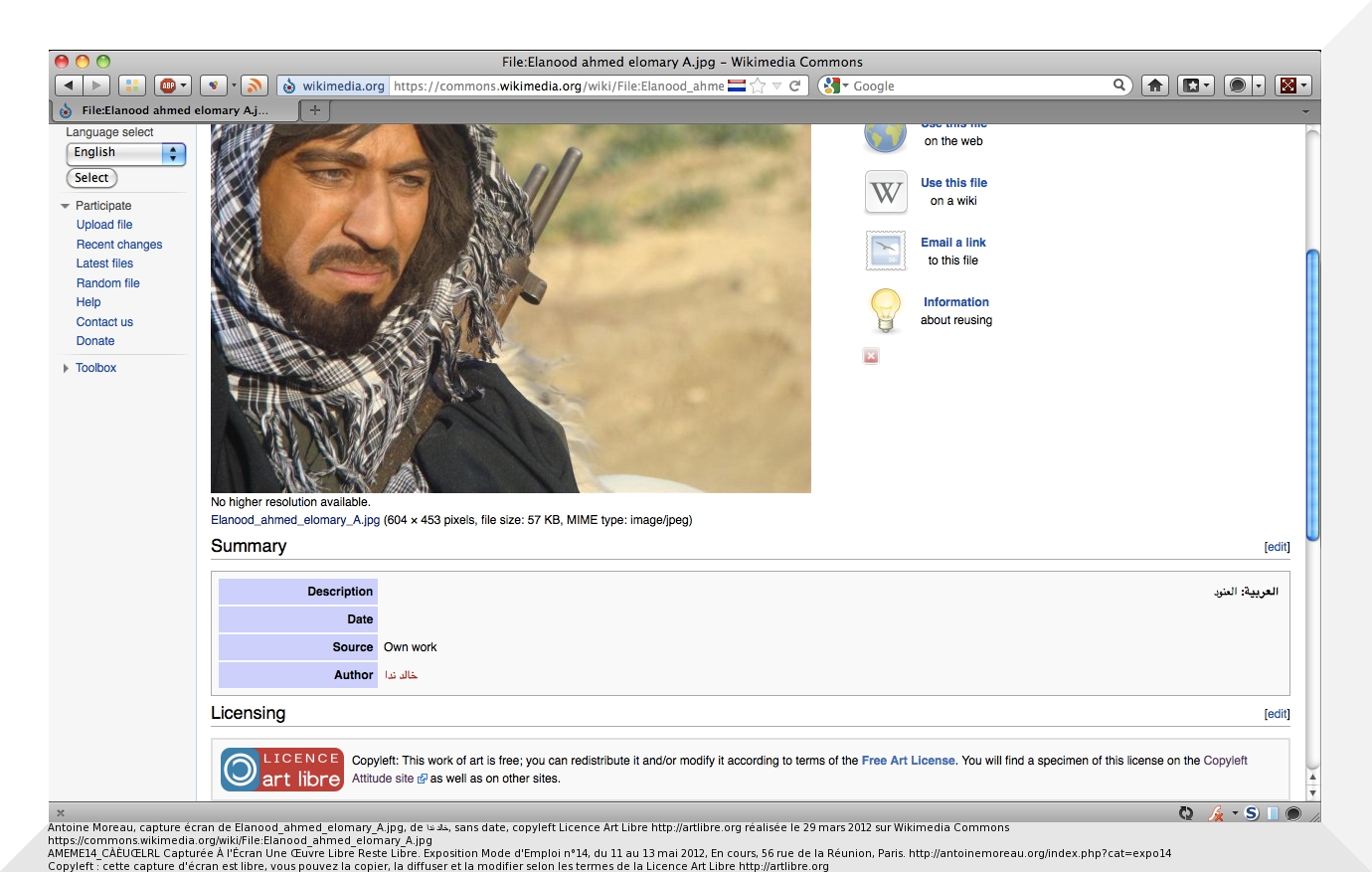Click the Wikipedia W 'Use this file' icon
Screen dimensions: 1372x872
(x=885, y=192)
